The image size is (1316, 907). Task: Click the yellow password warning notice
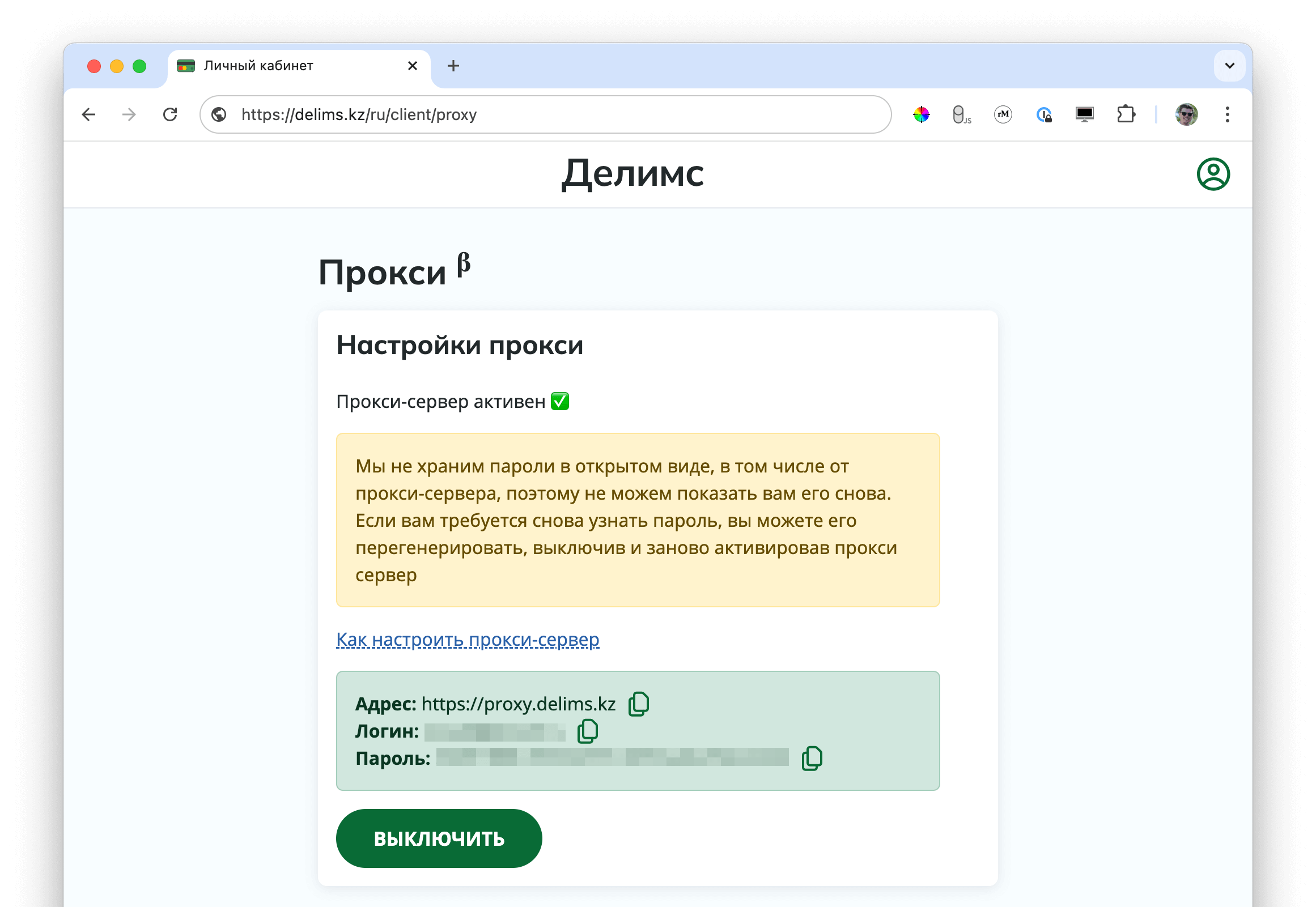click(638, 521)
